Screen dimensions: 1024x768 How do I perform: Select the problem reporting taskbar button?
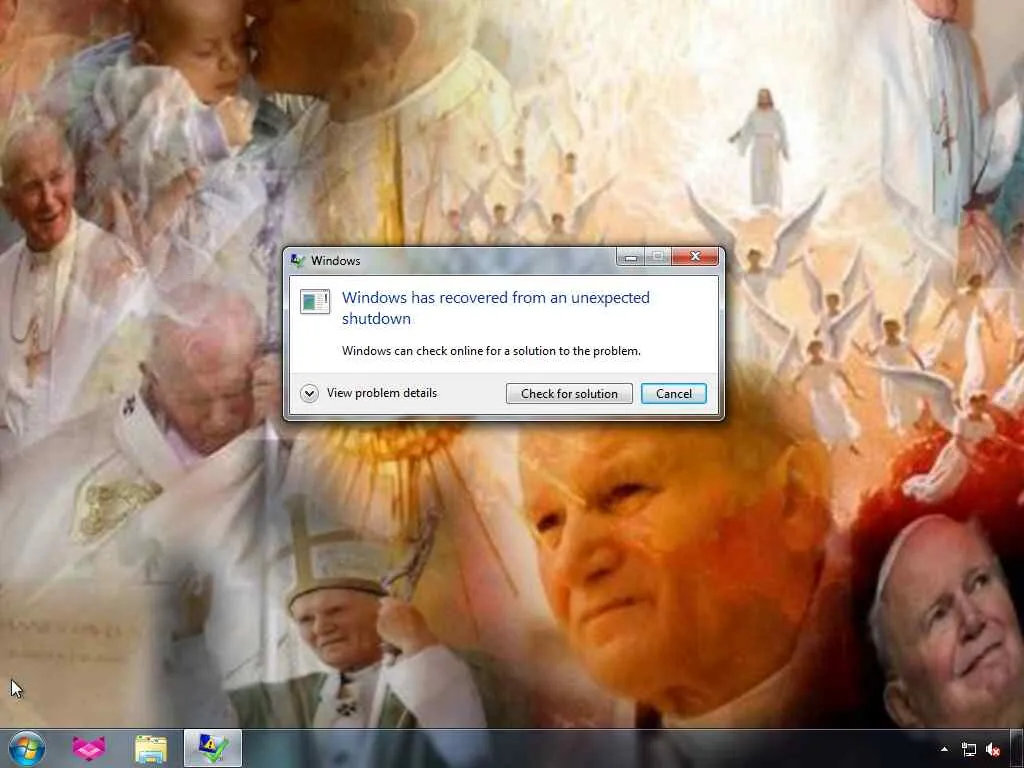213,748
